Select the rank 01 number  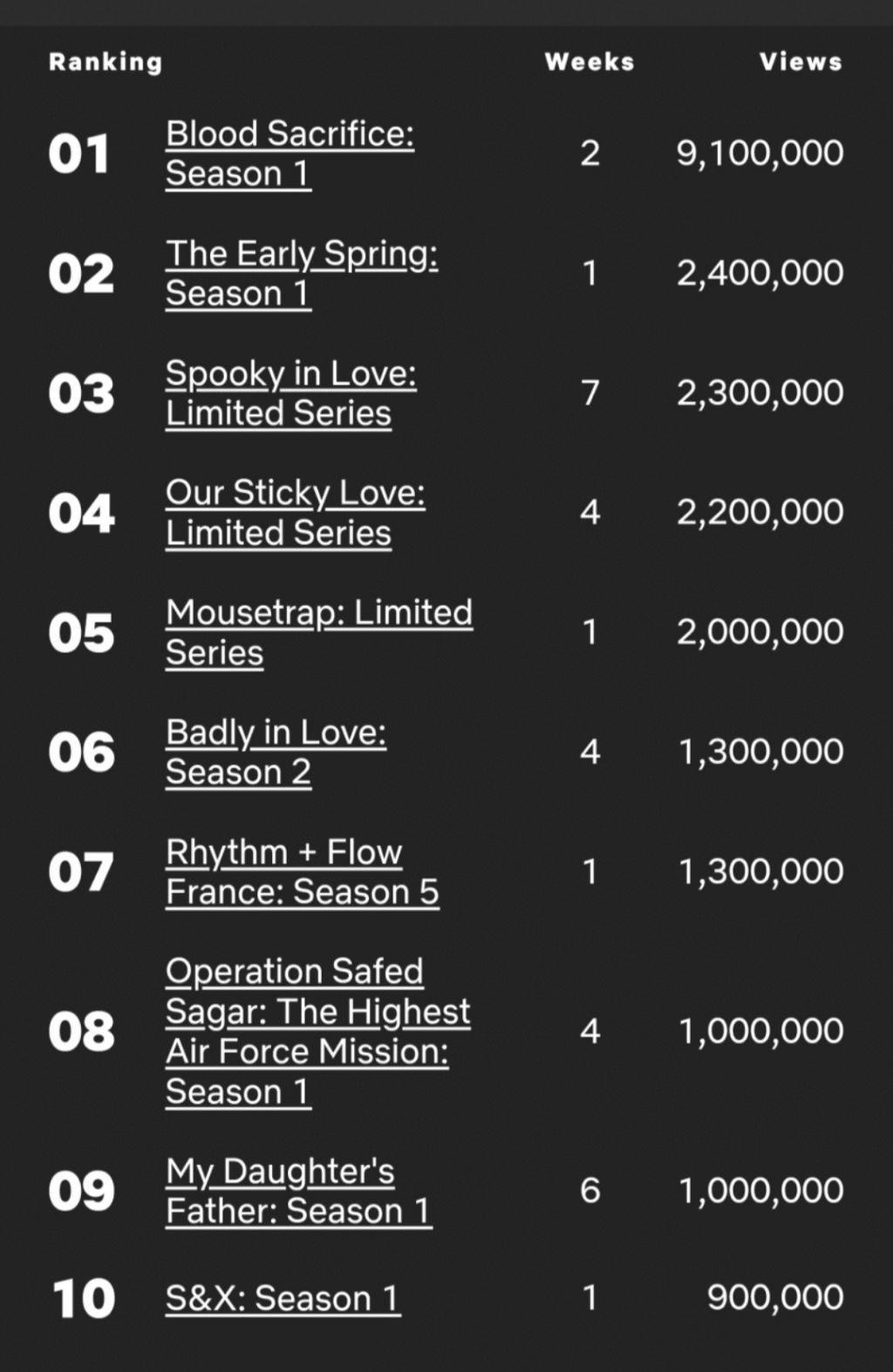pyautogui.click(x=79, y=154)
